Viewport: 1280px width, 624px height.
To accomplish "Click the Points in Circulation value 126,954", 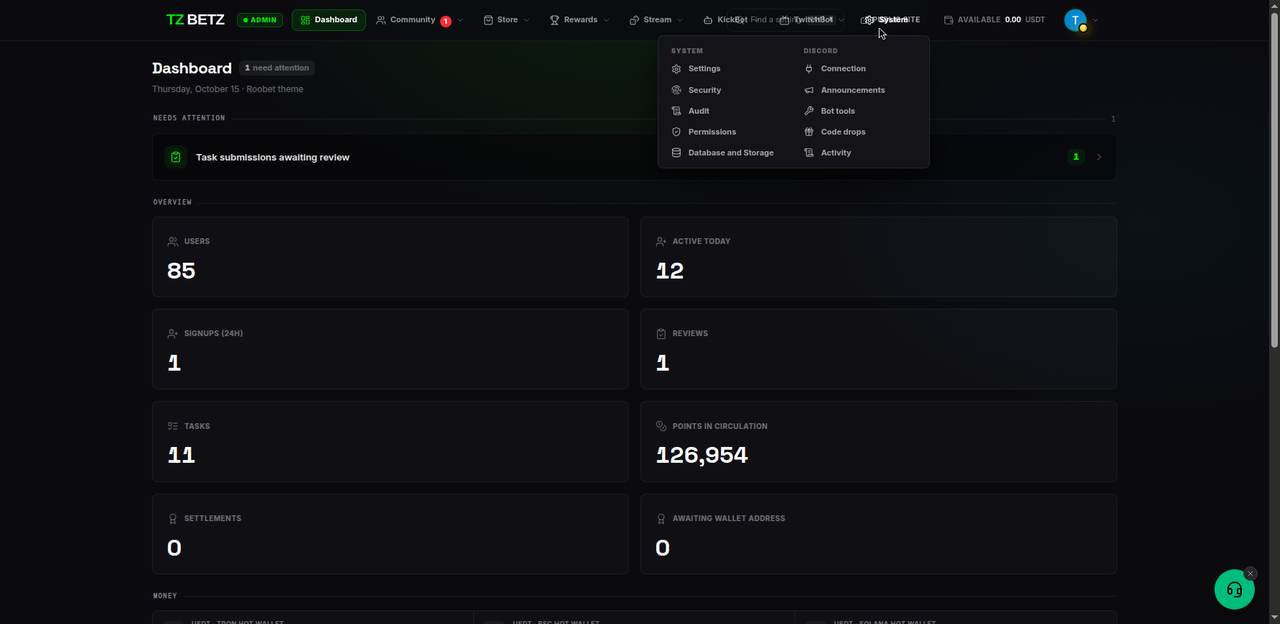I will click(702, 455).
